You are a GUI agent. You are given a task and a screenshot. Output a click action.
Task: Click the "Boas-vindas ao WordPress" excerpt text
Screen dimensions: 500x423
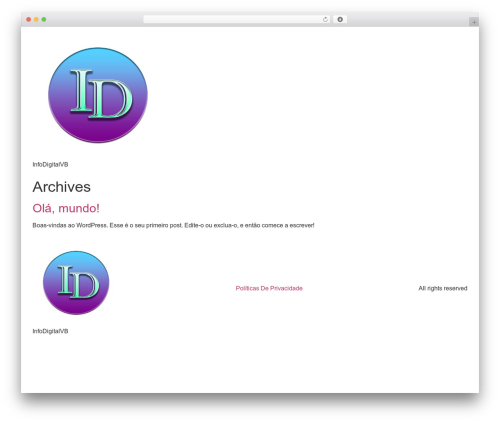pyautogui.click(x=173, y=225)
